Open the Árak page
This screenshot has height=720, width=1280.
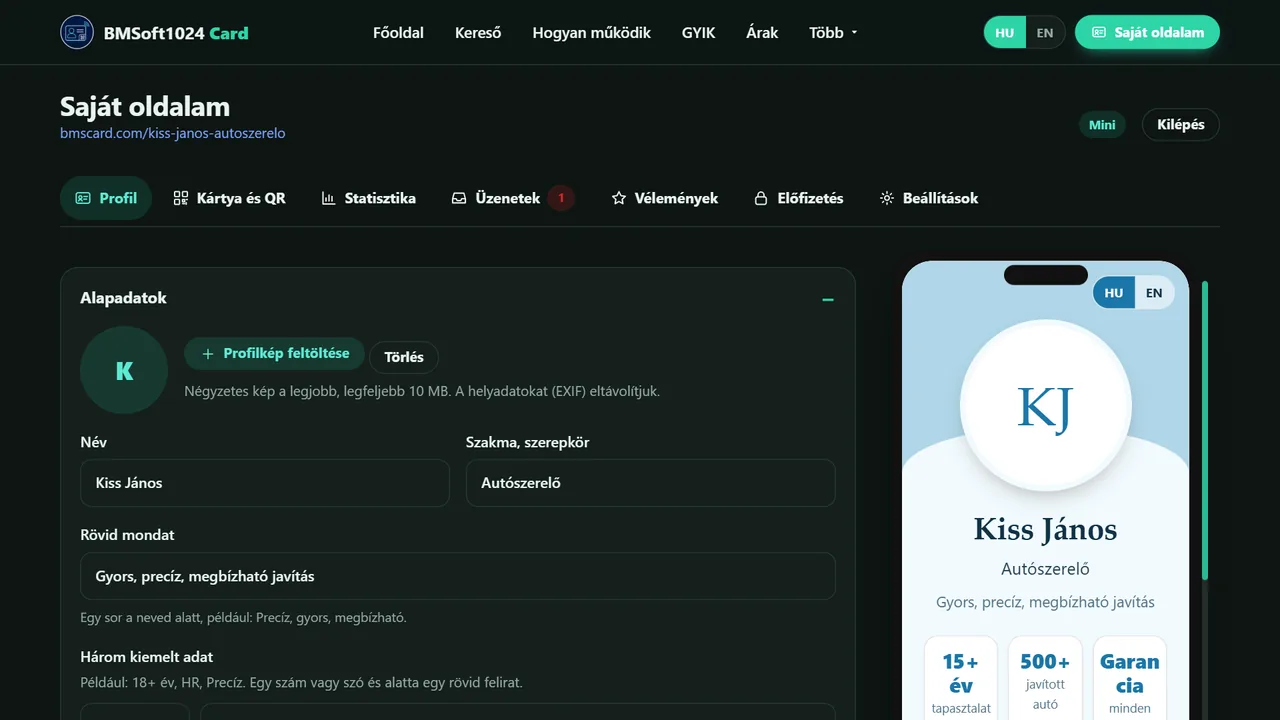pyautogui.click(x=762, y=33)
